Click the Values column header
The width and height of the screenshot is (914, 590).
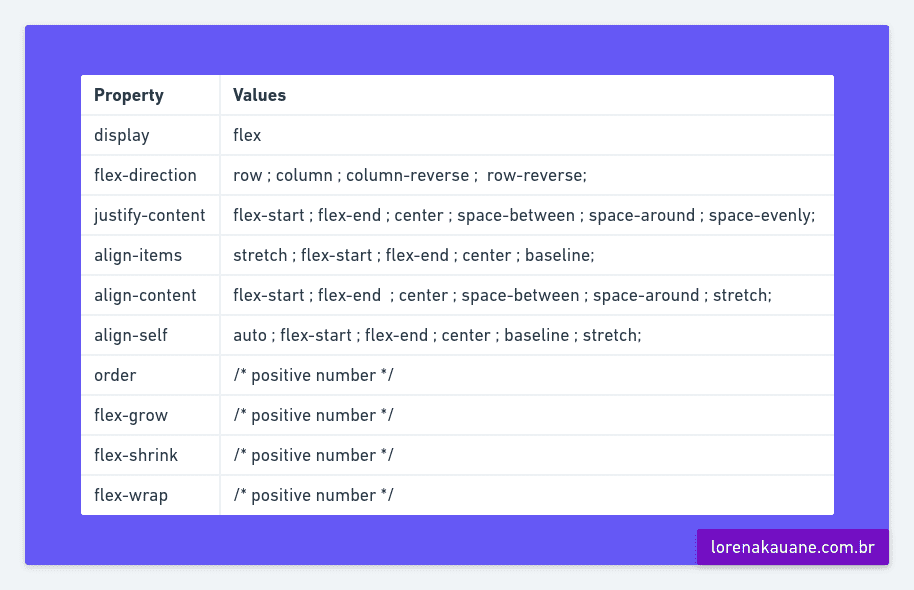260,96
